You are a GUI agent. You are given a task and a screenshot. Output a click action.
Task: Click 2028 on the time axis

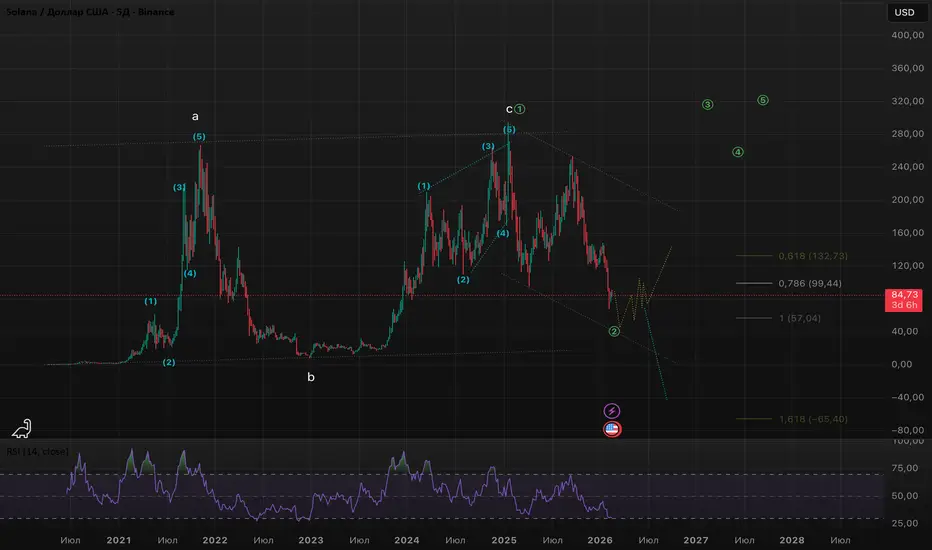pyautogui.click(x=792, y=540)
